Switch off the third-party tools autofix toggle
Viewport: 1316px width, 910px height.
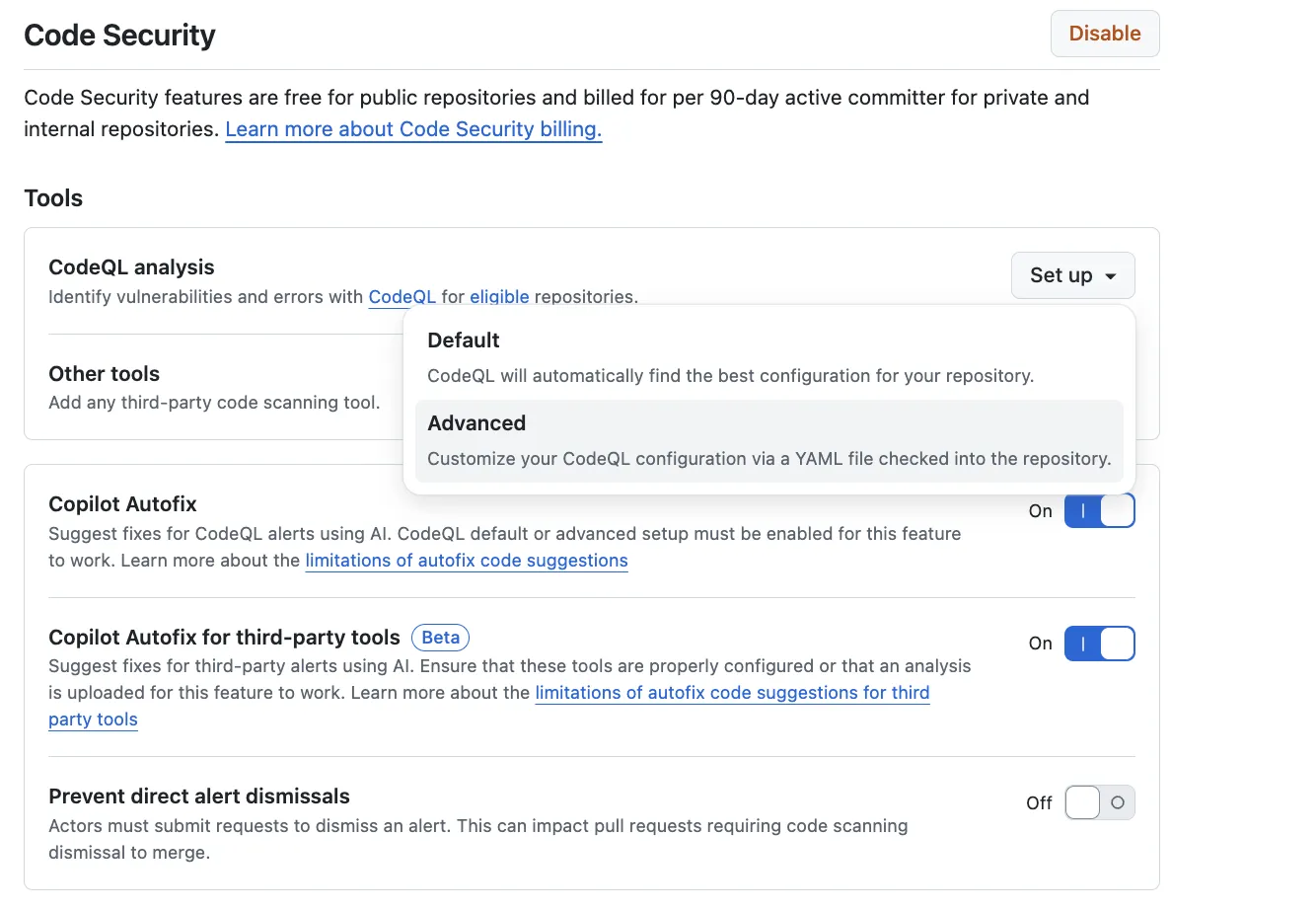[x=1099, y=643]
